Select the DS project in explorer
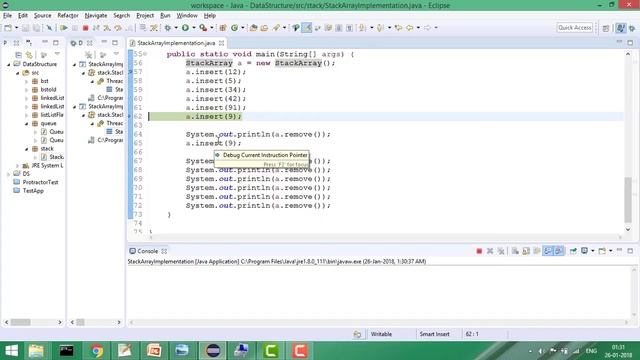This screenshot has height=360, width=640. pos(26,174)
